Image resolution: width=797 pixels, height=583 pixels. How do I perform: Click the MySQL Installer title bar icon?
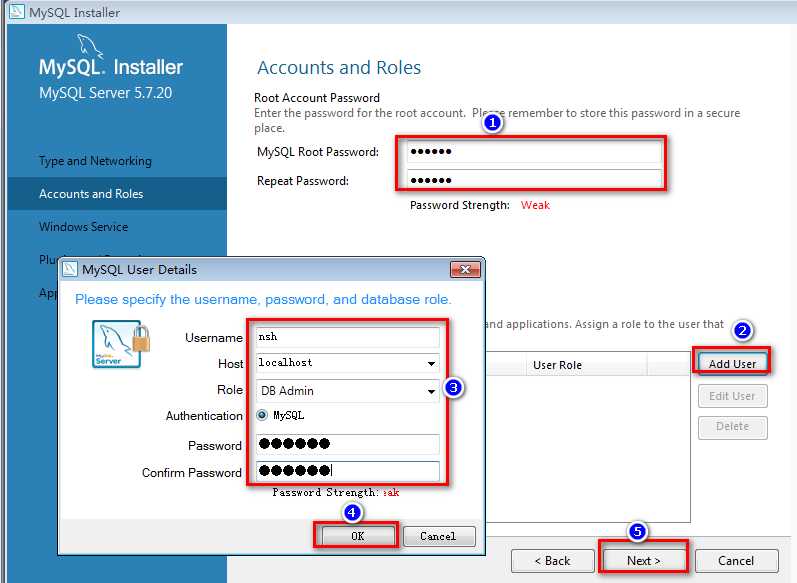pyautogui.click(x=17, y=11)
